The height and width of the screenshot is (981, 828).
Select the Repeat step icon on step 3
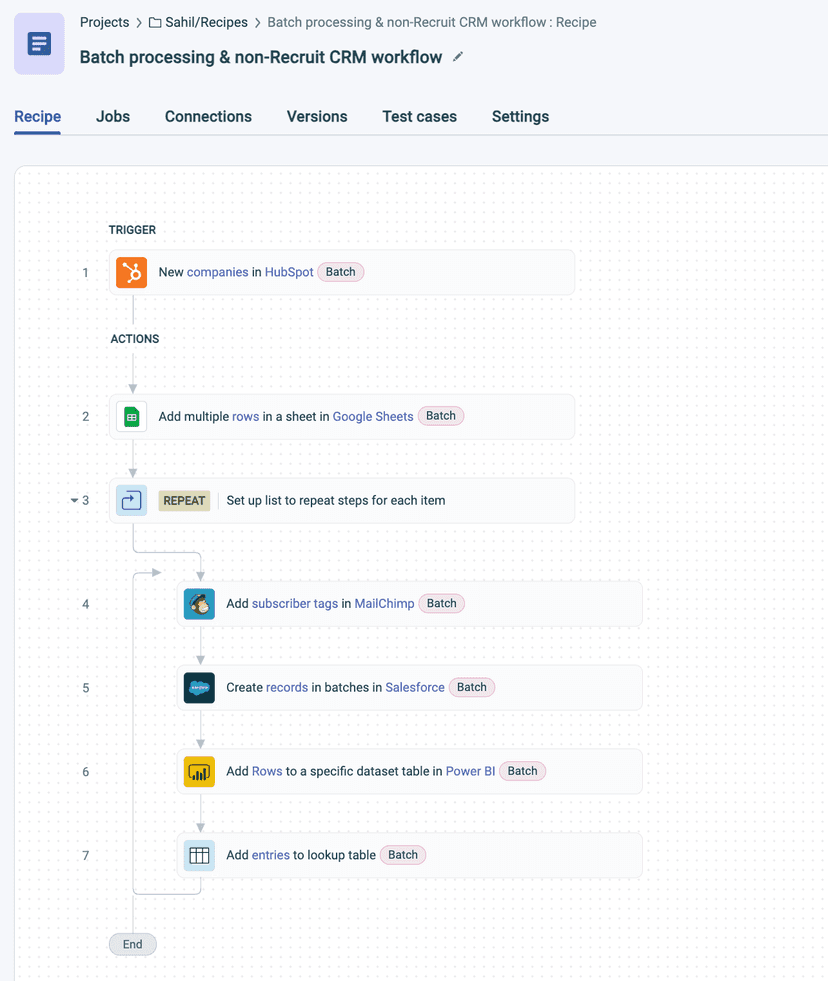pyautogui.click(x=131, y=499)
